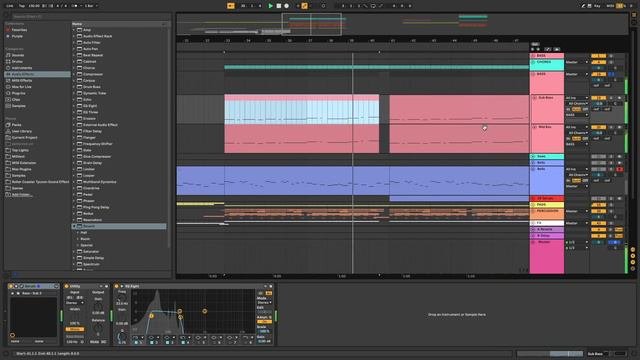
Task: Solo the Sub Bass track
Action: [611, 98]
